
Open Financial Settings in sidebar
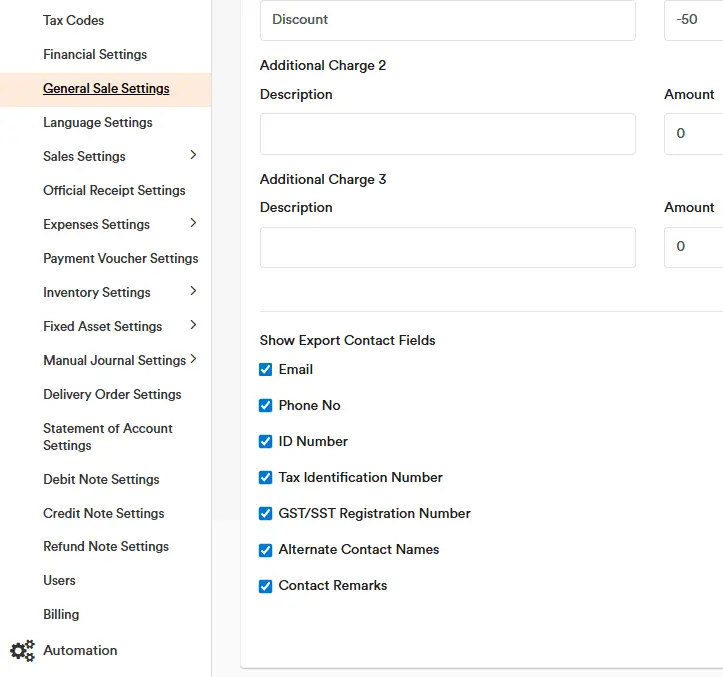pos(95,54)
